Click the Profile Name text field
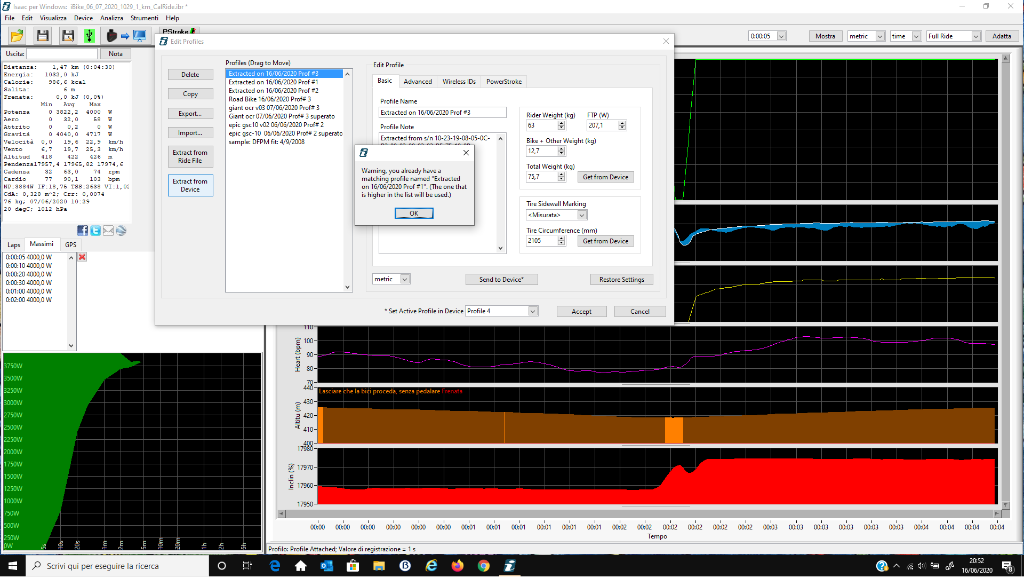The width and height of the screenshot is (1024, 578). [x=443, y=113]
